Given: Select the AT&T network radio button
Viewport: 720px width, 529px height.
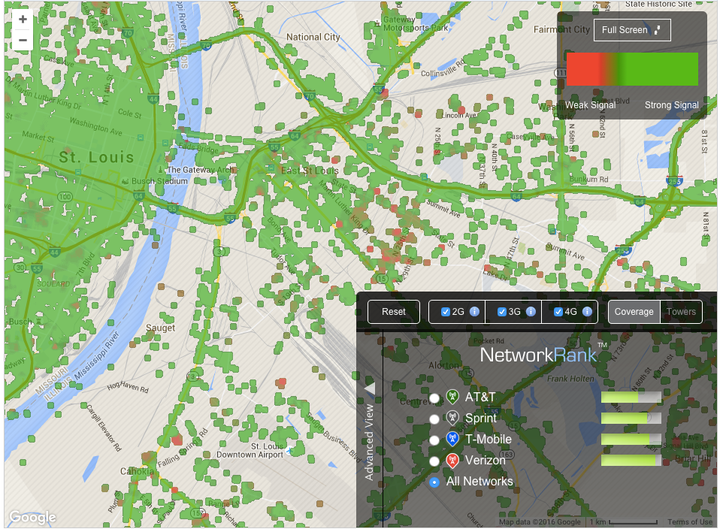Looking at the screenshot, I should click(x=434, y=398).
